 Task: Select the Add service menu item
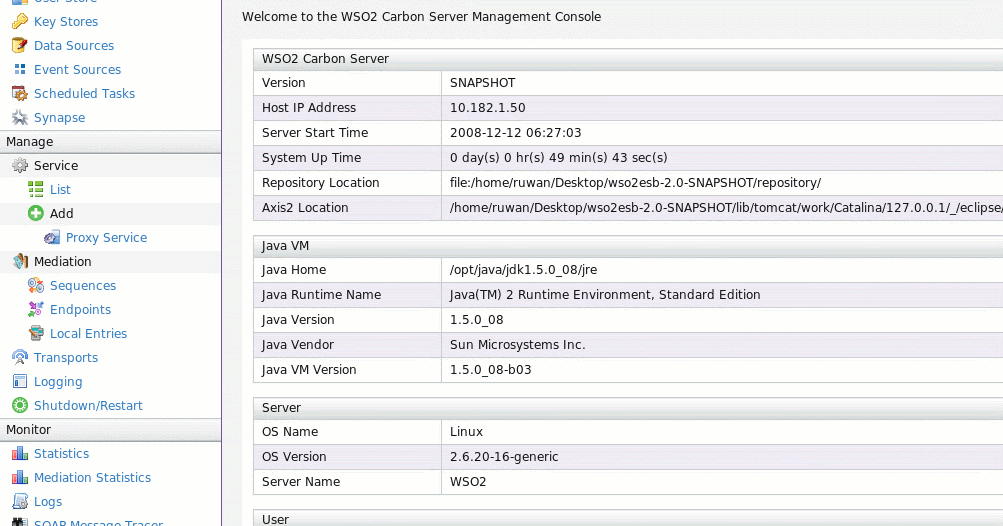tap(61, 214)
